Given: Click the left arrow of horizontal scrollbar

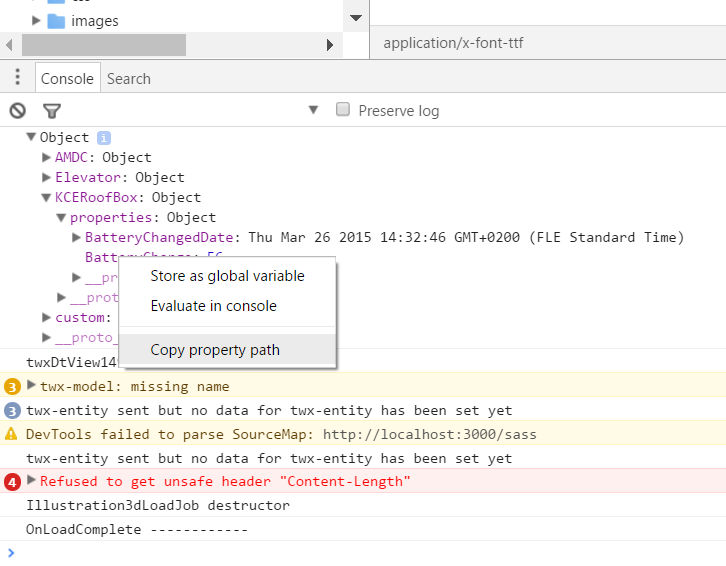Looking at the screenshot, I should (9, 45).
